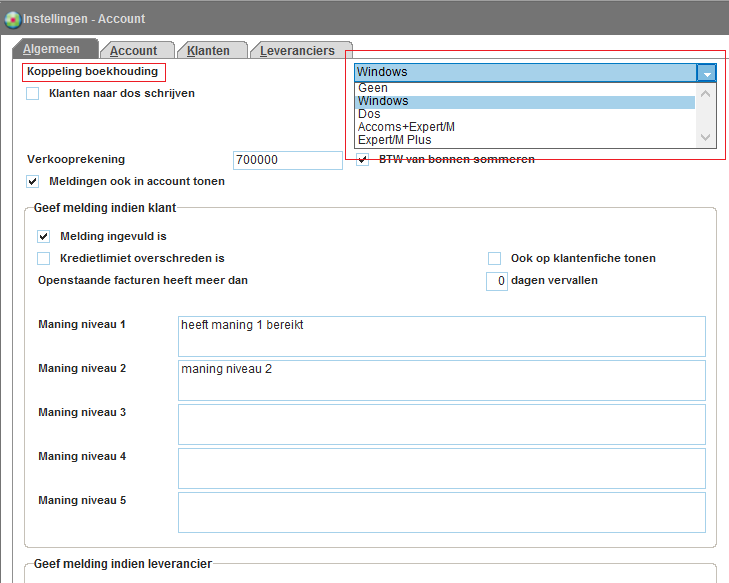Enable Kredietlimiet overschreden is checkbox
729x583 pixels.
coord(43,259)
